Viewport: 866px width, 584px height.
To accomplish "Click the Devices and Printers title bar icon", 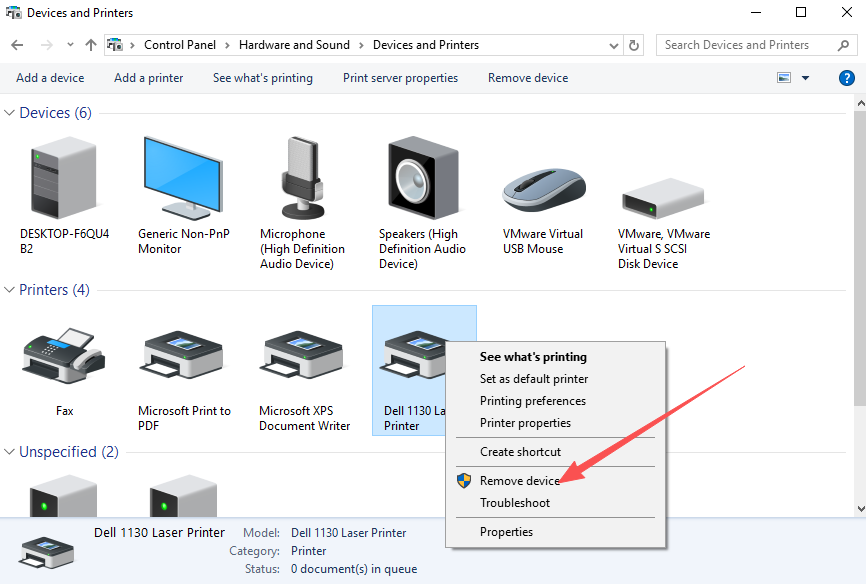I will 13,12.
